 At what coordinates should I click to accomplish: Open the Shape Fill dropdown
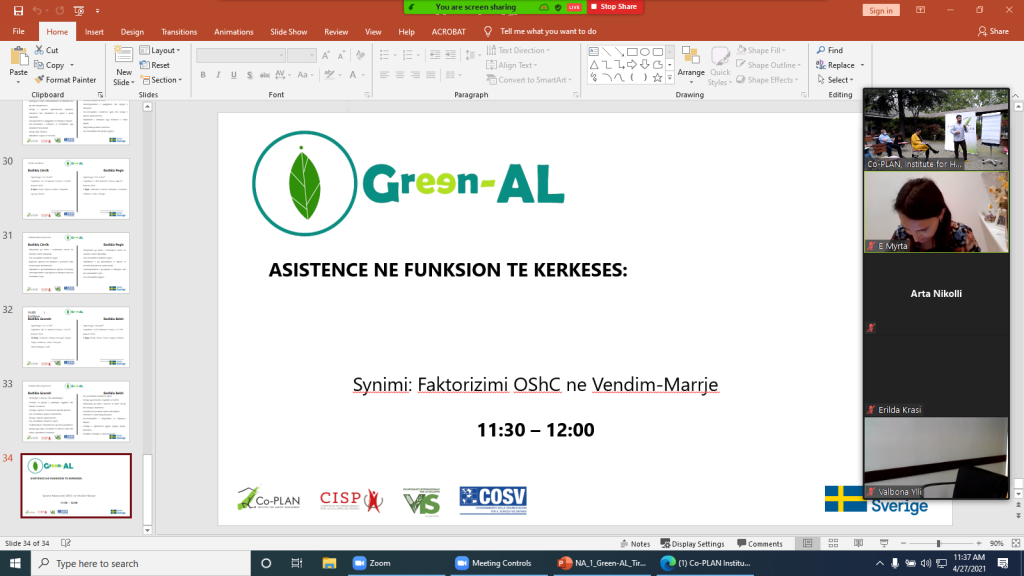761,50
